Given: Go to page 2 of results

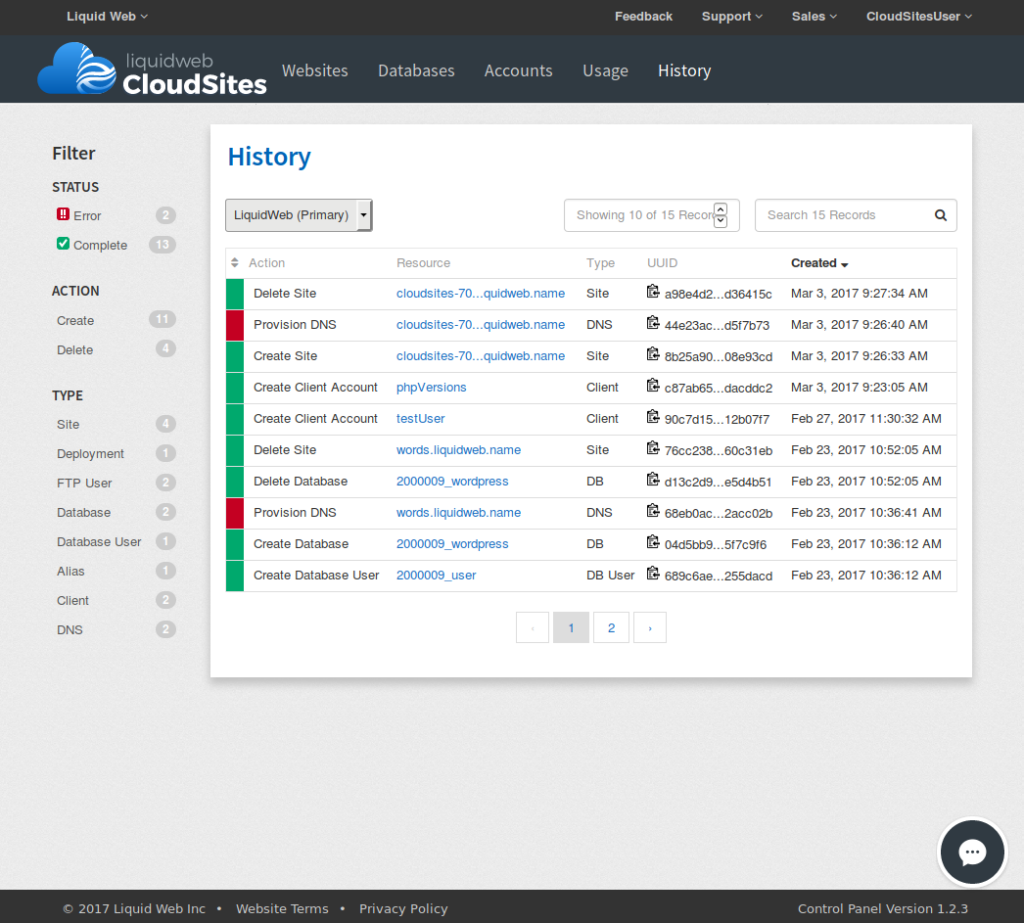Looking at the screenshot, I should pyautogui.click(x=611, y=628).
